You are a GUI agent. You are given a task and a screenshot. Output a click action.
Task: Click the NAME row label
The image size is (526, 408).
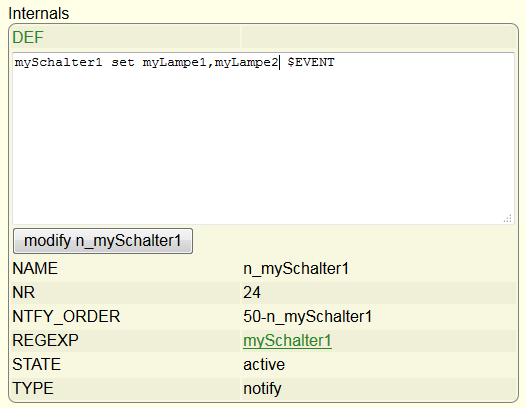(35, 269)
